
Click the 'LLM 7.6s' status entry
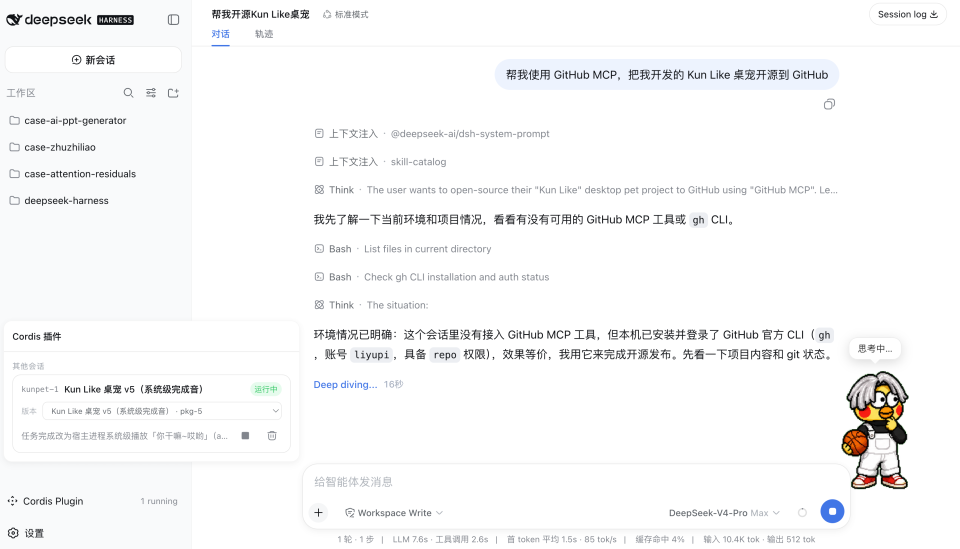pyautogui.click(x=410, y=539)
